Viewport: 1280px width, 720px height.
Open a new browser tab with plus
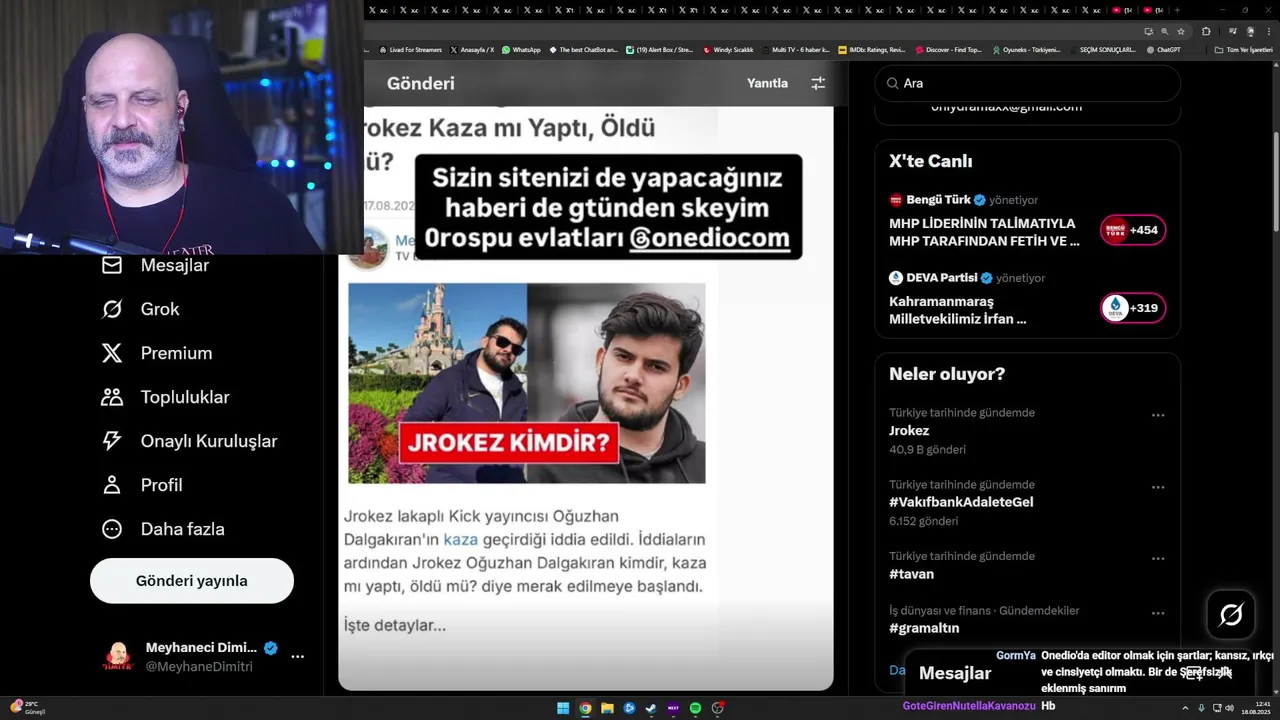coord(1178,10)
